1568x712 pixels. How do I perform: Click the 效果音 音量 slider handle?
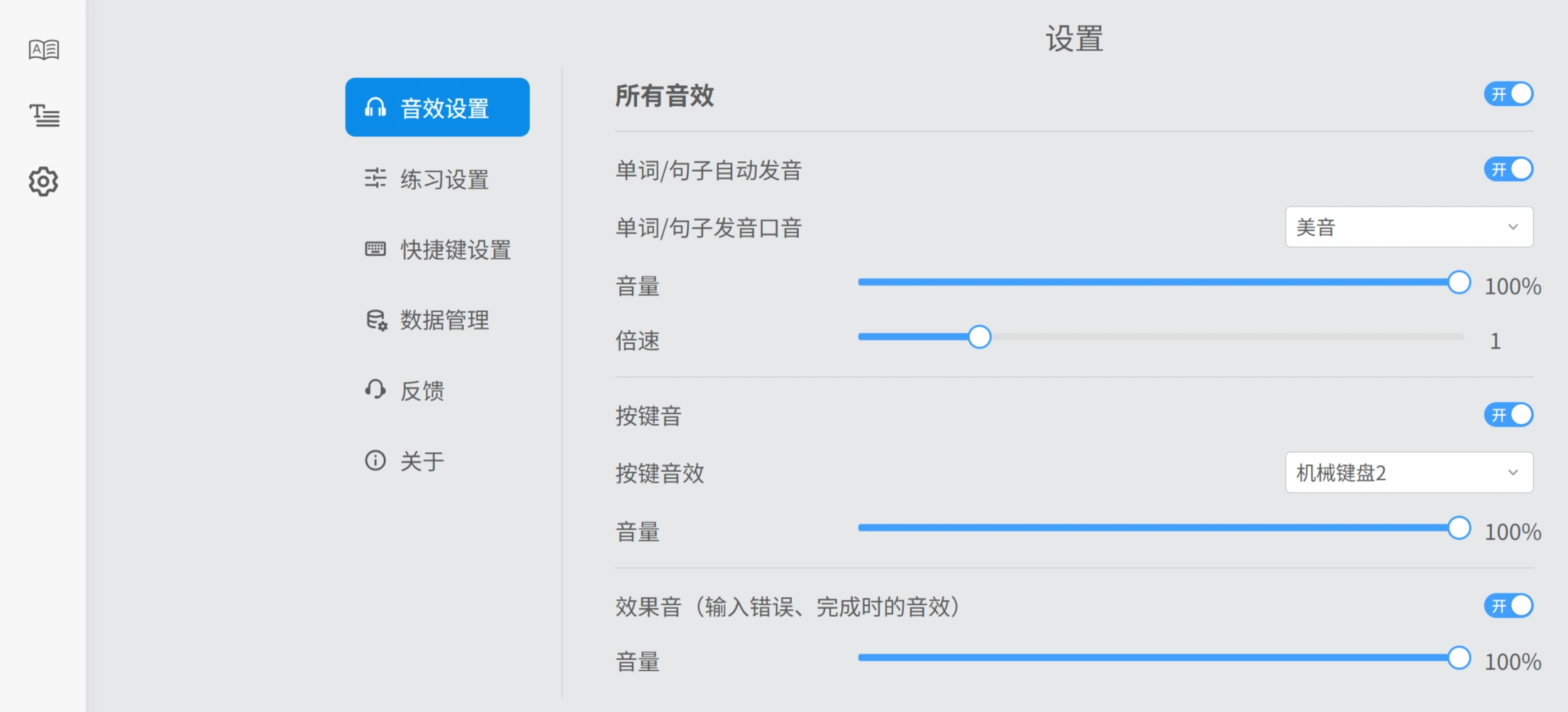(x=1459, y=658)
